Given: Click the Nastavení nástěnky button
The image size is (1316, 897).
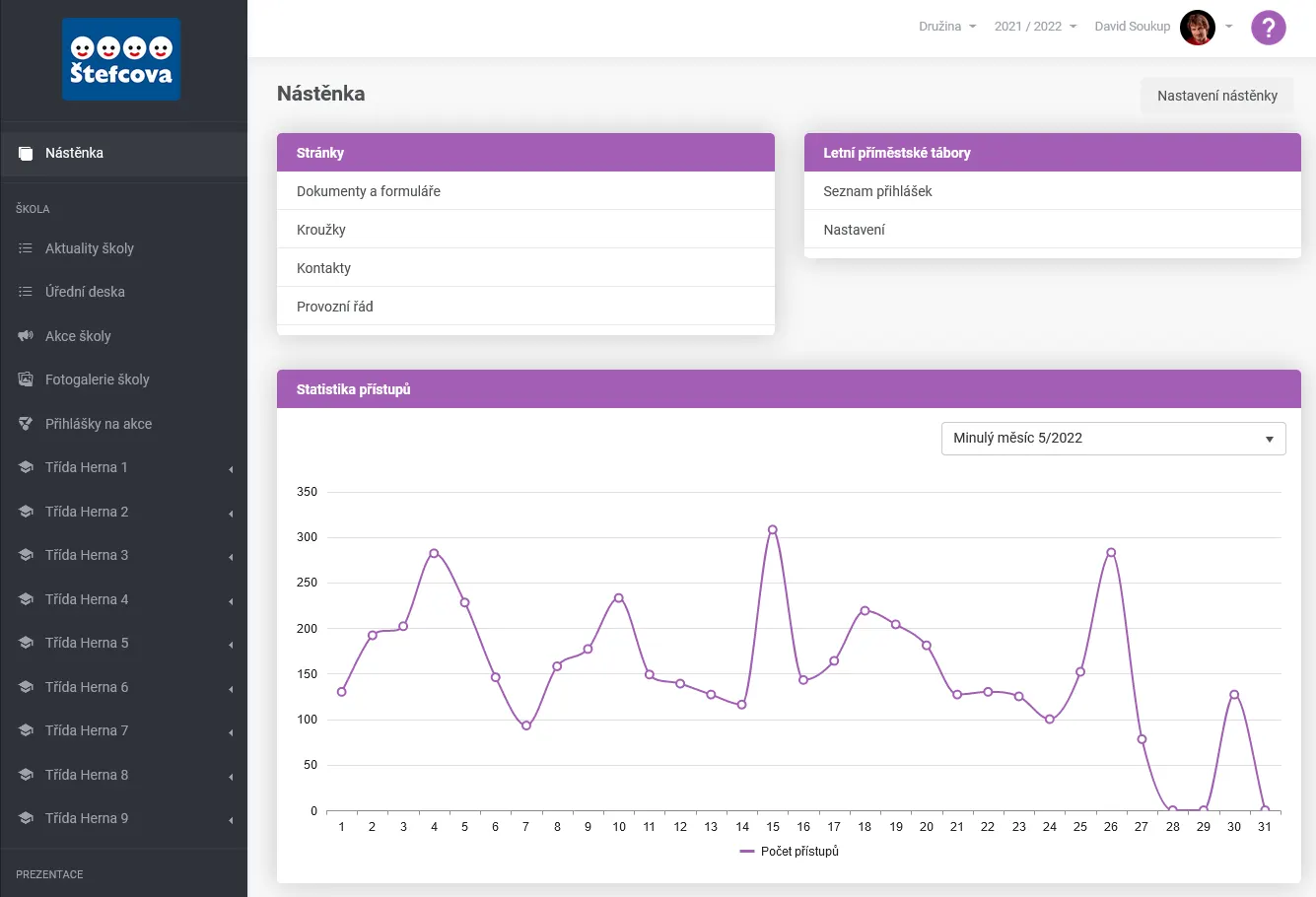Looking at the screenshot, I should pos(1217,96).
